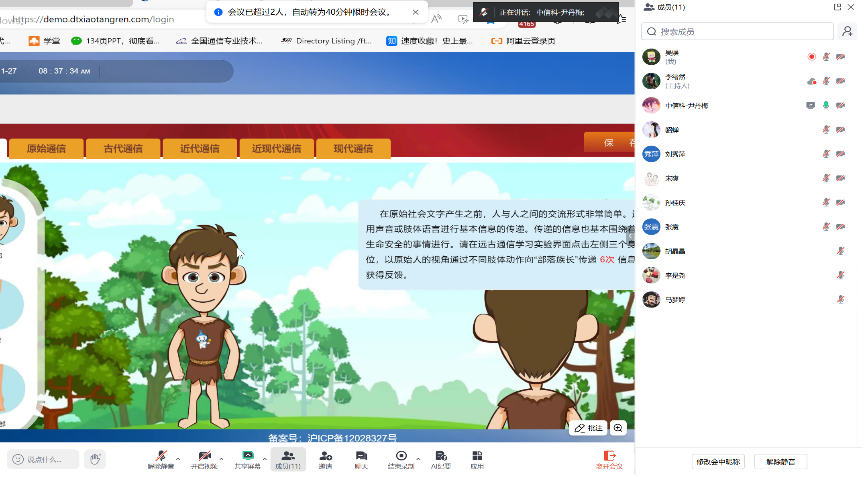Close the members panel

(x=851, y=7)
